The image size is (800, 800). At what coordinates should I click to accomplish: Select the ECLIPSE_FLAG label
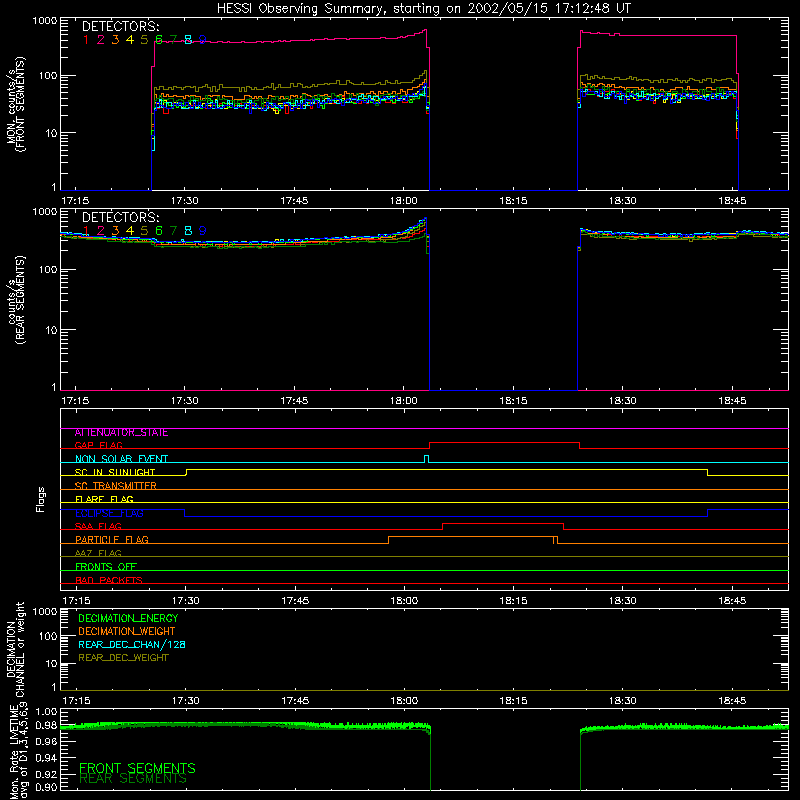click(109, 513)
